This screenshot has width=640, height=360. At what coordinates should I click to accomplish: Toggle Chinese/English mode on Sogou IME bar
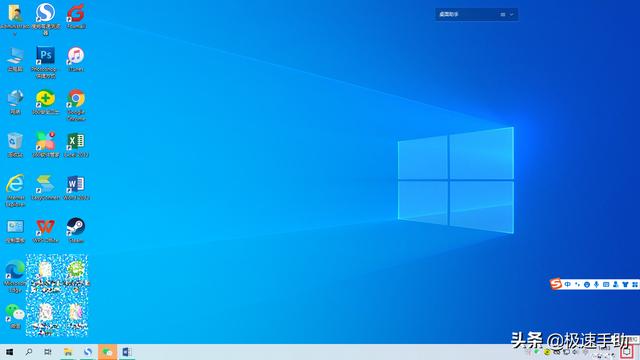point(568,284)
